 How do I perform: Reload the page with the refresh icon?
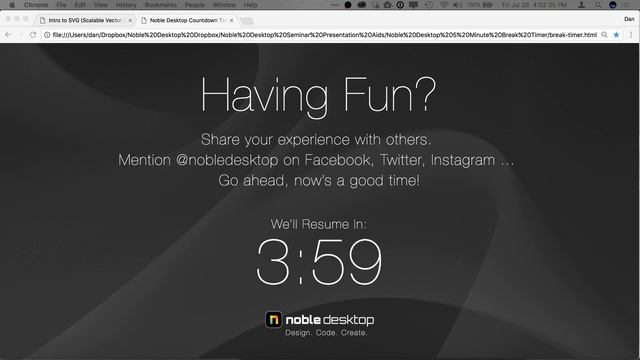(x=33, y=35)
